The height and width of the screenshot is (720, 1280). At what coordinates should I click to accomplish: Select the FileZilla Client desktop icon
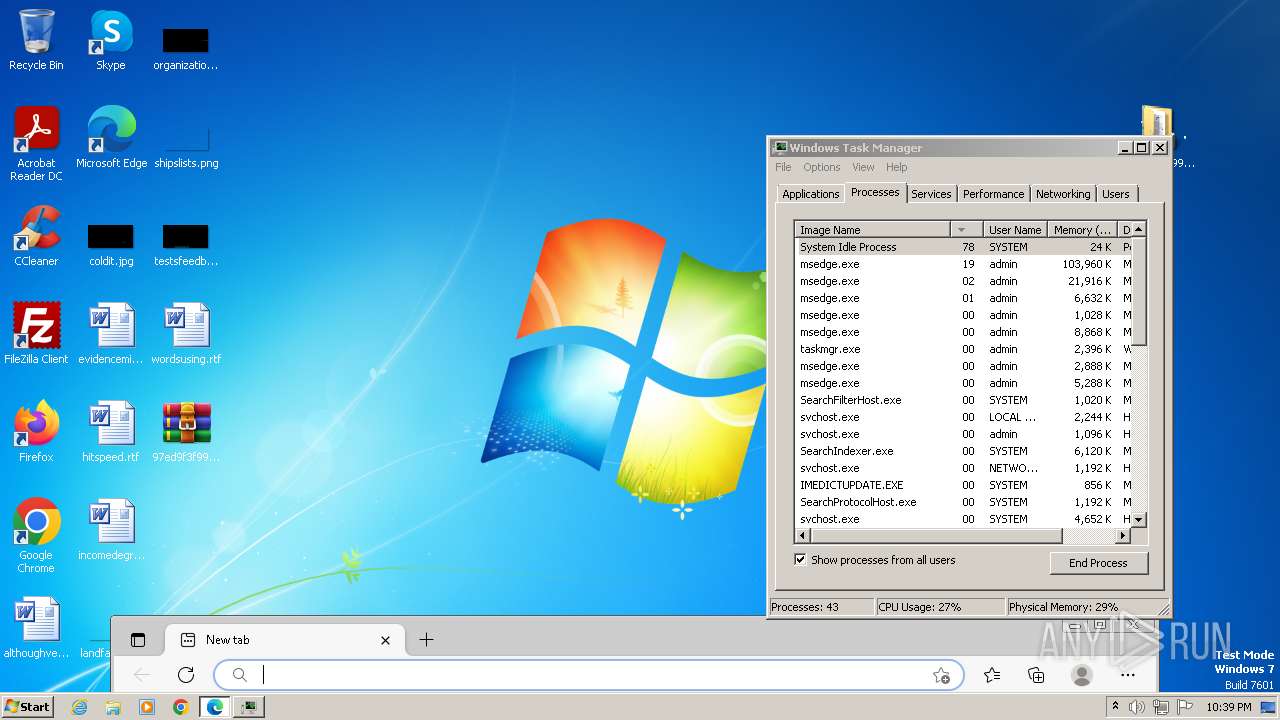point(36,334)
